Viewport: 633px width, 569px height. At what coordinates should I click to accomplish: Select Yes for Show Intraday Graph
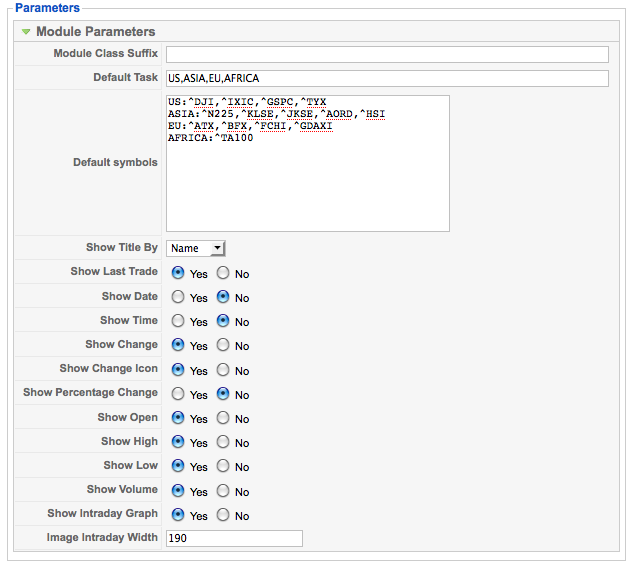(178, 515)
